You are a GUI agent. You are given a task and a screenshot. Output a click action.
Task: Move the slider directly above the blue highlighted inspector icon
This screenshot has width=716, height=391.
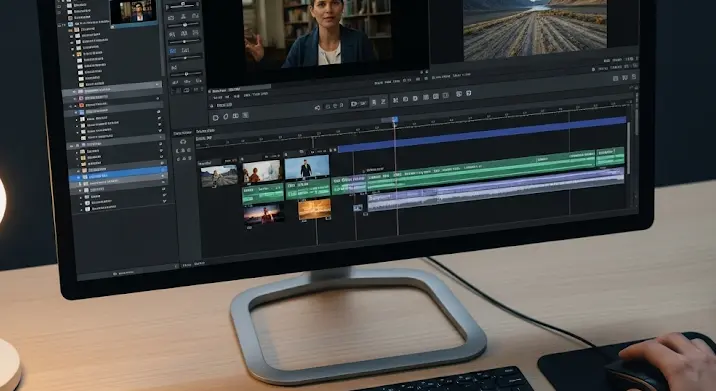point(184,42)
